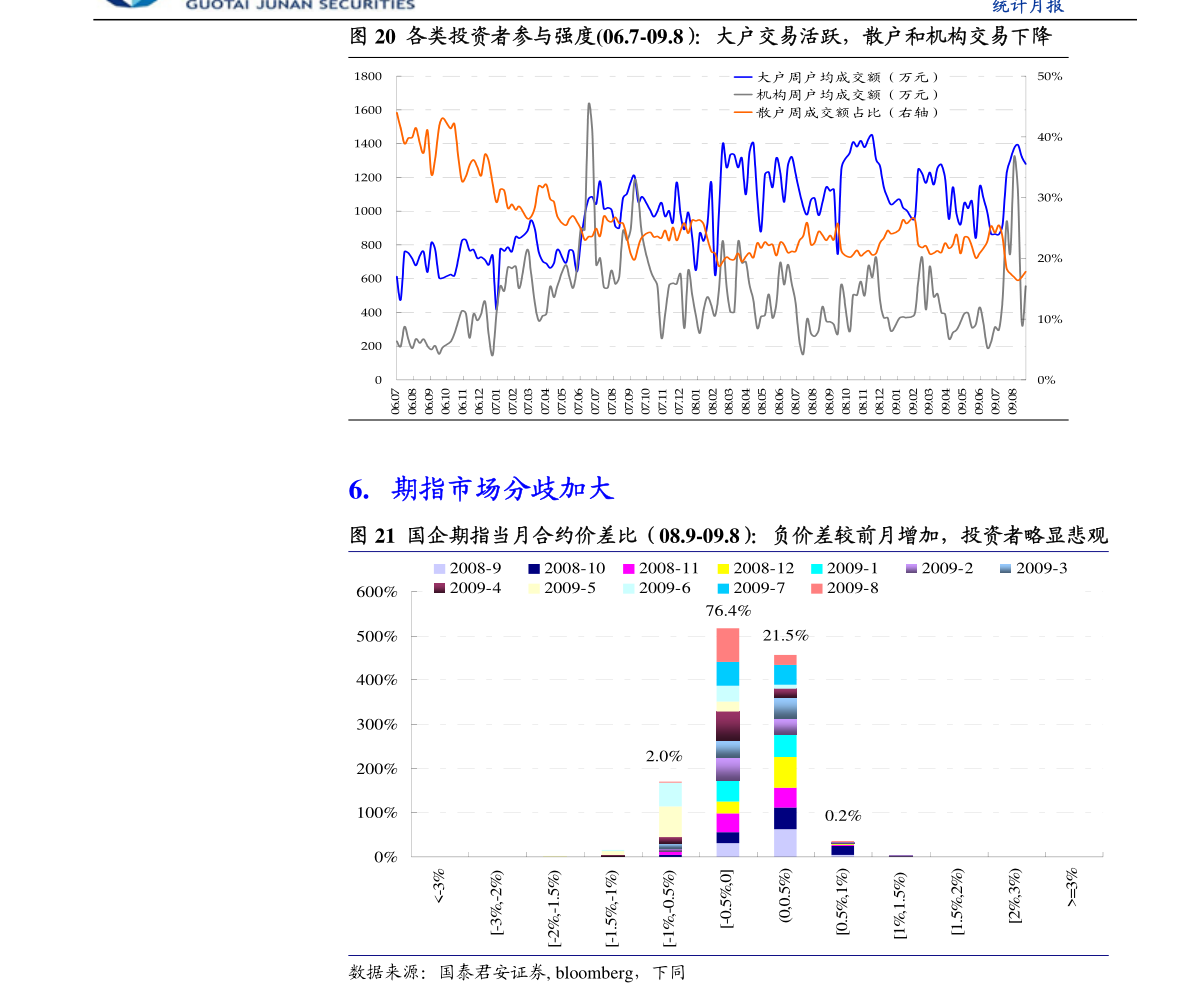Click the '1000' left-axis value
Image resolution: width=1190 pixels, height=1002 pixels.
pyautogui.click(x=368, y=211)
